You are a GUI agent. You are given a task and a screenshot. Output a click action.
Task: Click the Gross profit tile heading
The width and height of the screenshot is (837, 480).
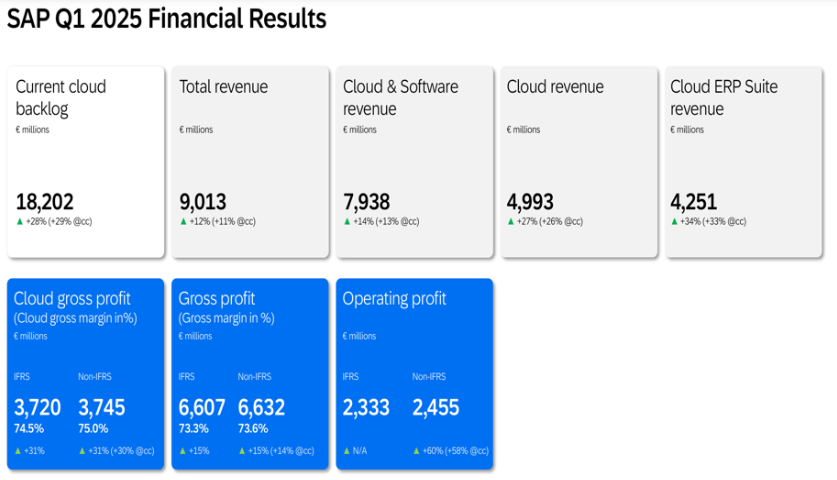[x=216, y=299]
